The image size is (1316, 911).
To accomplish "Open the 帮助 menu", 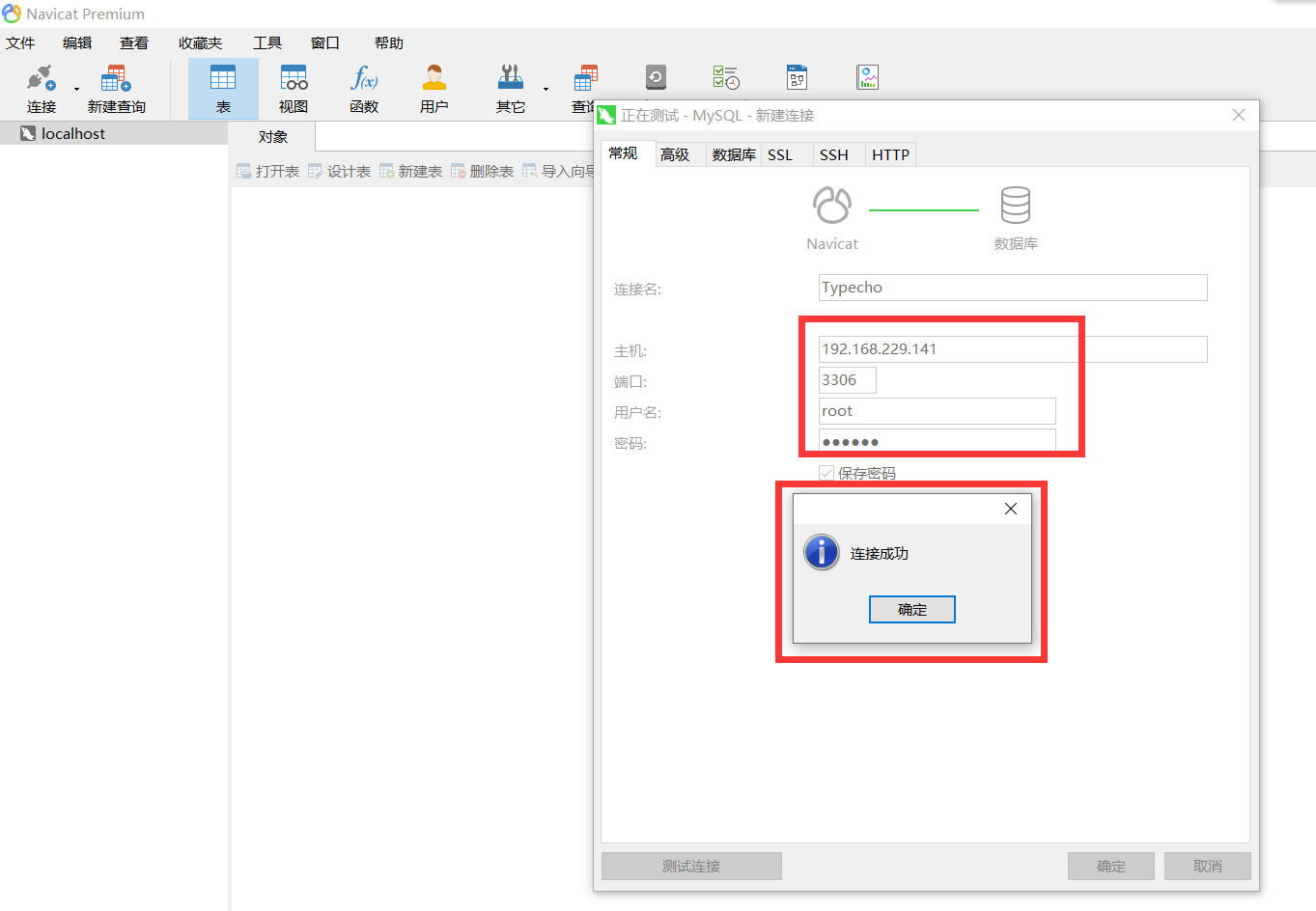I will tap(389, 43).
